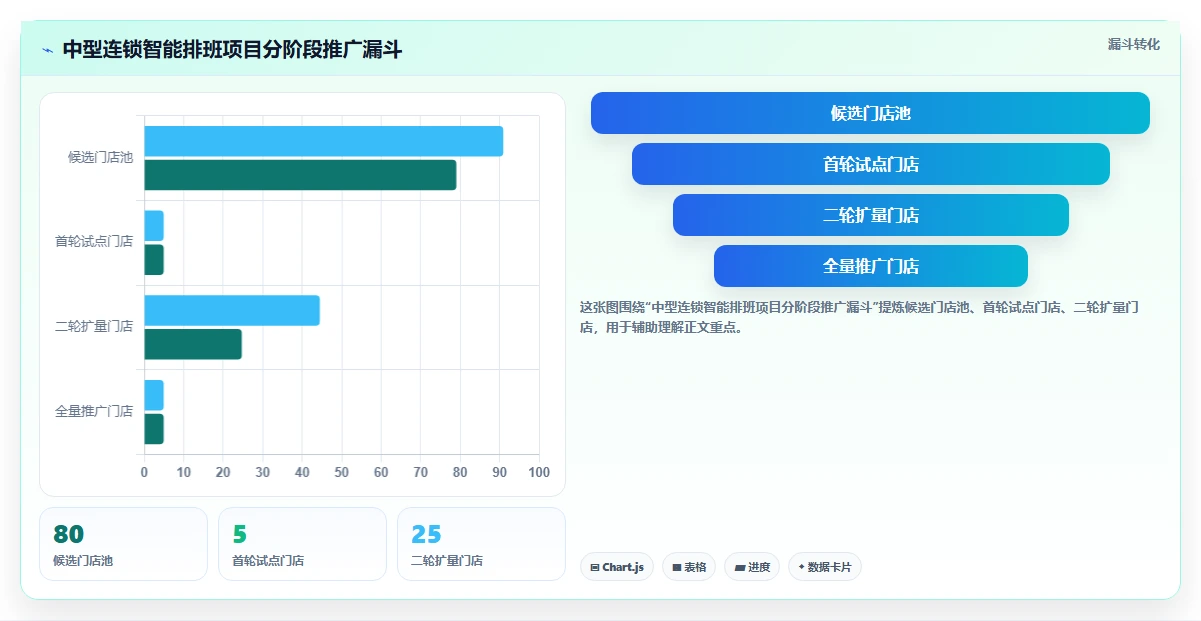Click the light blue 二轮扩量门店 bar
This screenshot has width=1201, height=621.
click(232, 310)
